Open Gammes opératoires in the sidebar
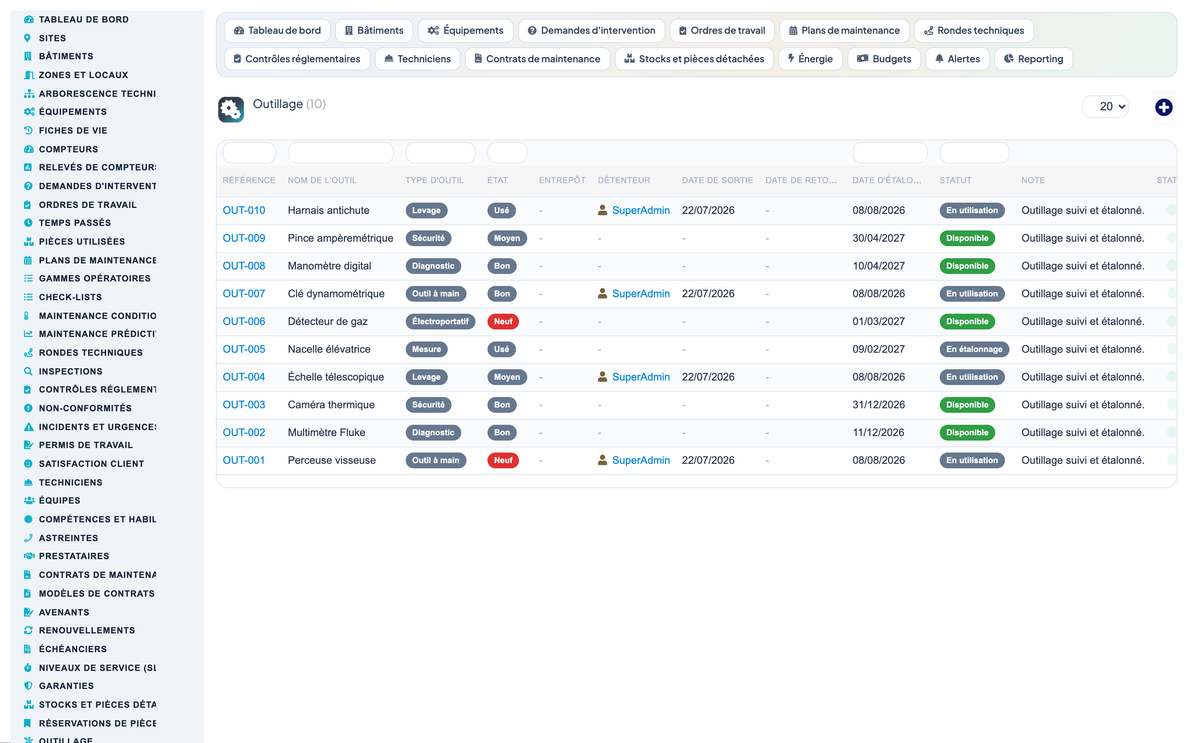 (95, 278)
